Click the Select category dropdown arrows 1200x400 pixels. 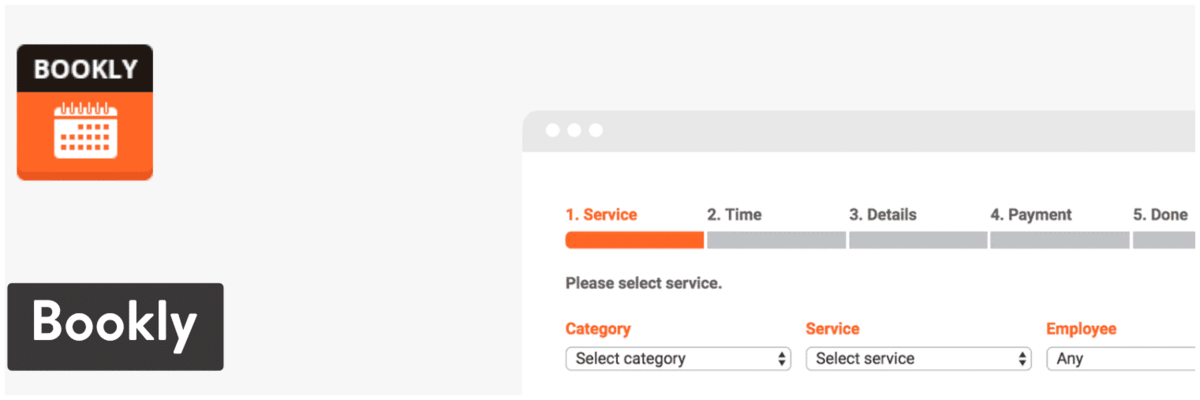(x=781, y=359)
